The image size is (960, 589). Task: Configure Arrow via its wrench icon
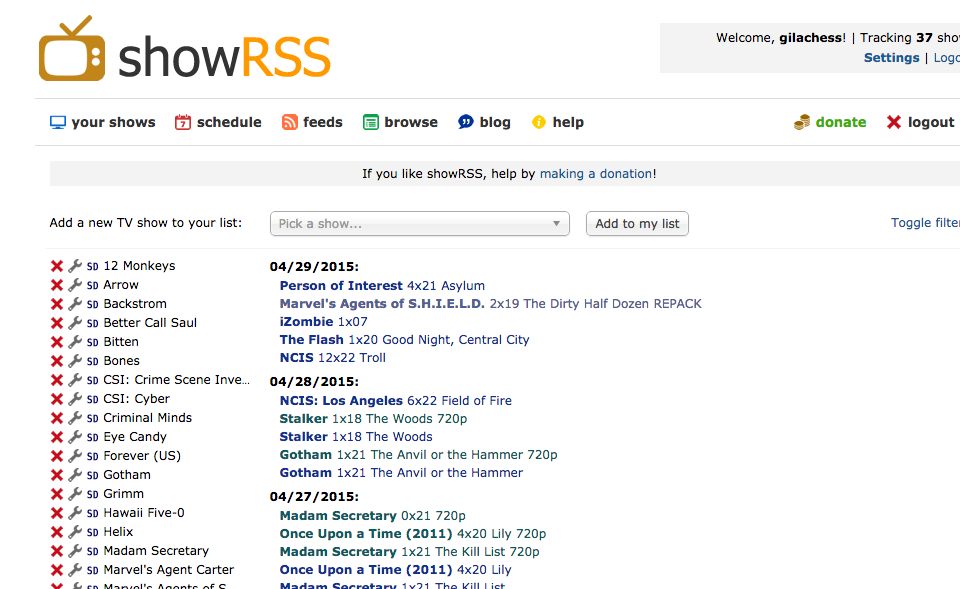(x=75, y=285)
